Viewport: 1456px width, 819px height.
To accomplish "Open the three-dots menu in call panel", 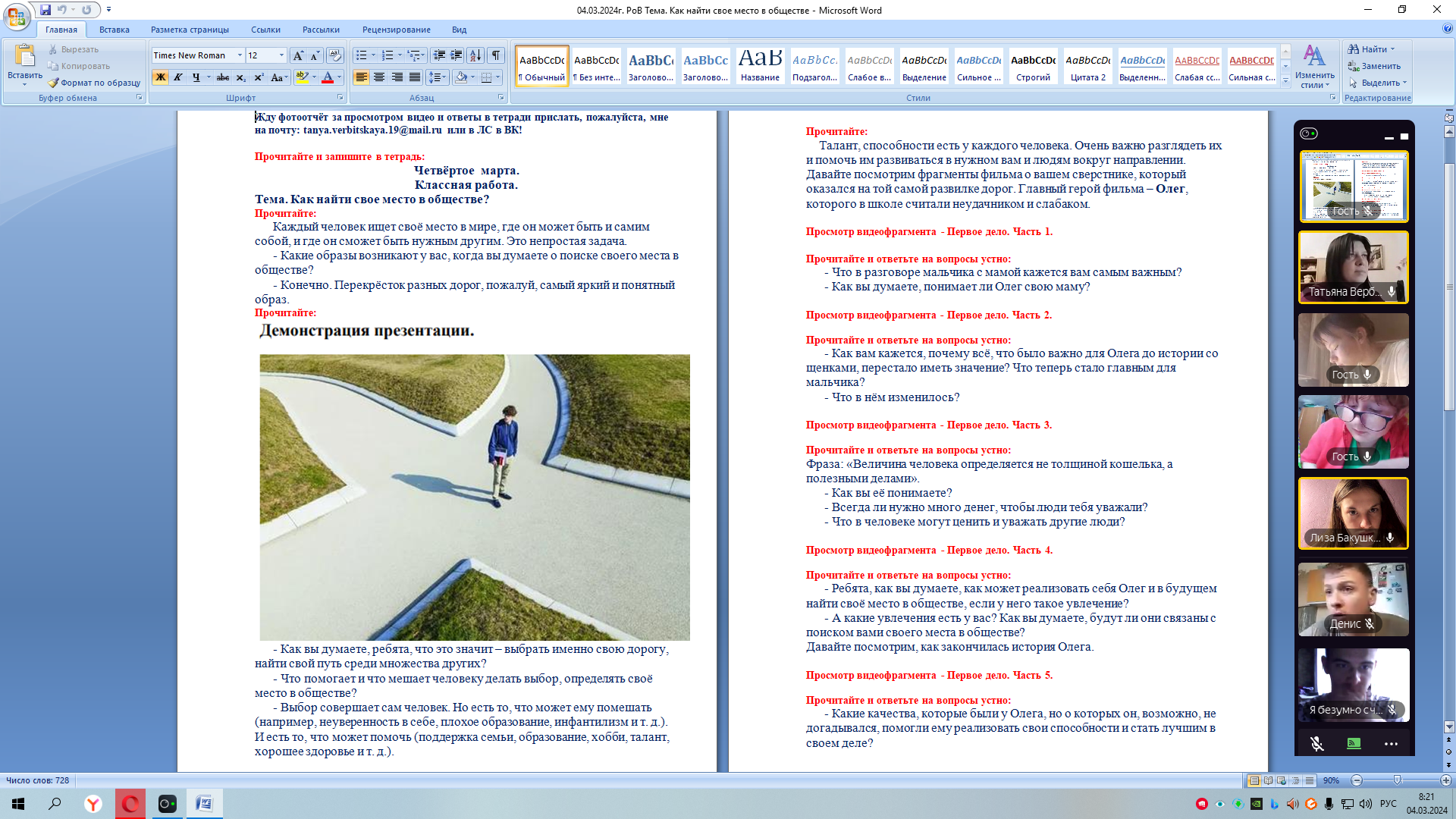I will tap(1391, 744).
